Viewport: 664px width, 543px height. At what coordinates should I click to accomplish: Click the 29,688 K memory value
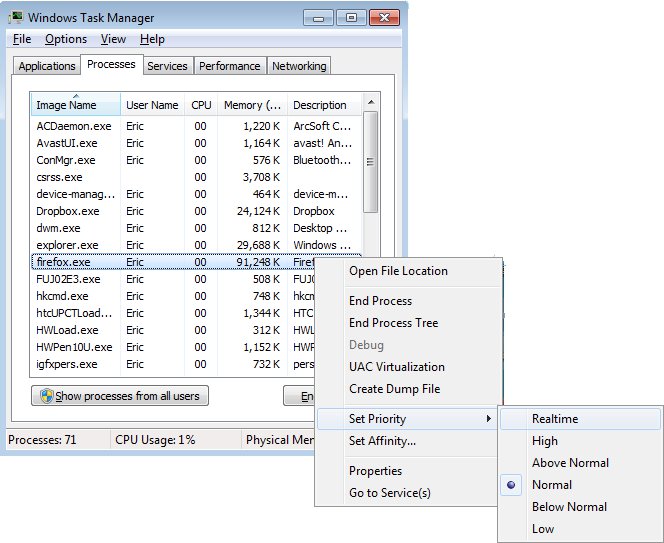258,245
